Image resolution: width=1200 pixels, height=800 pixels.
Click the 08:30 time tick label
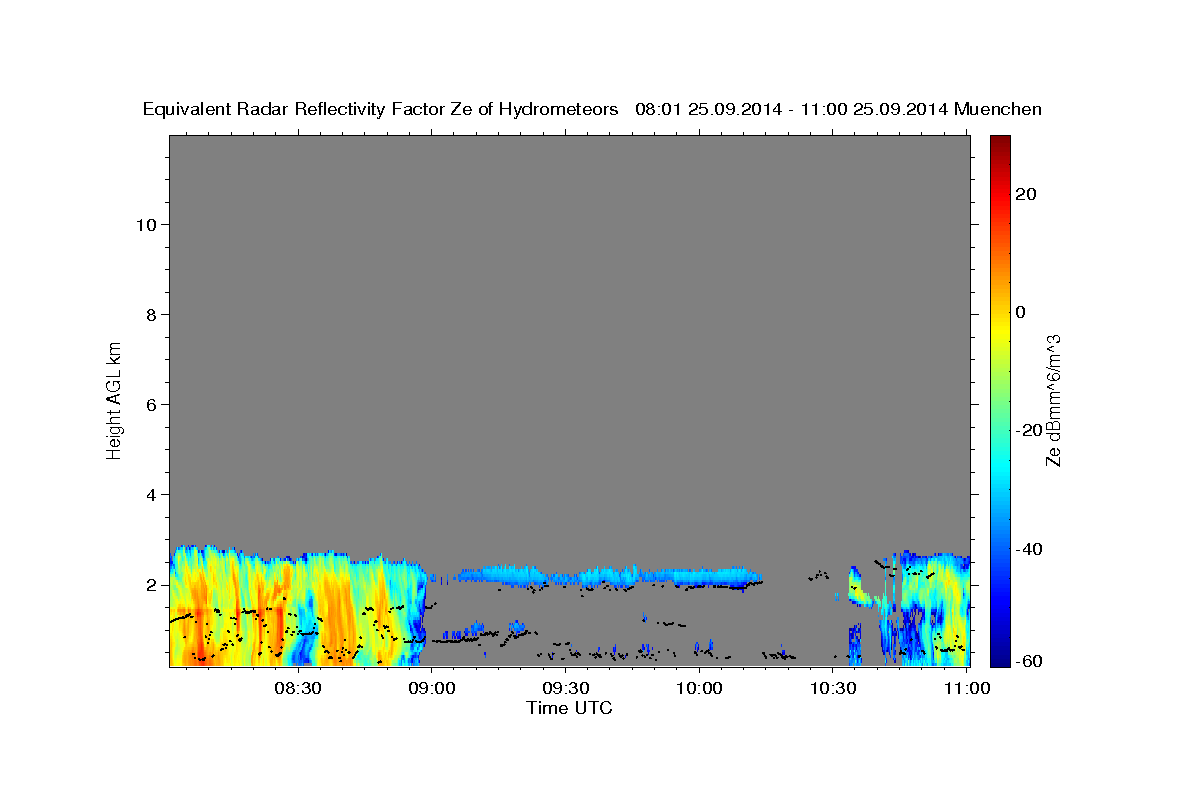(298, 689)
